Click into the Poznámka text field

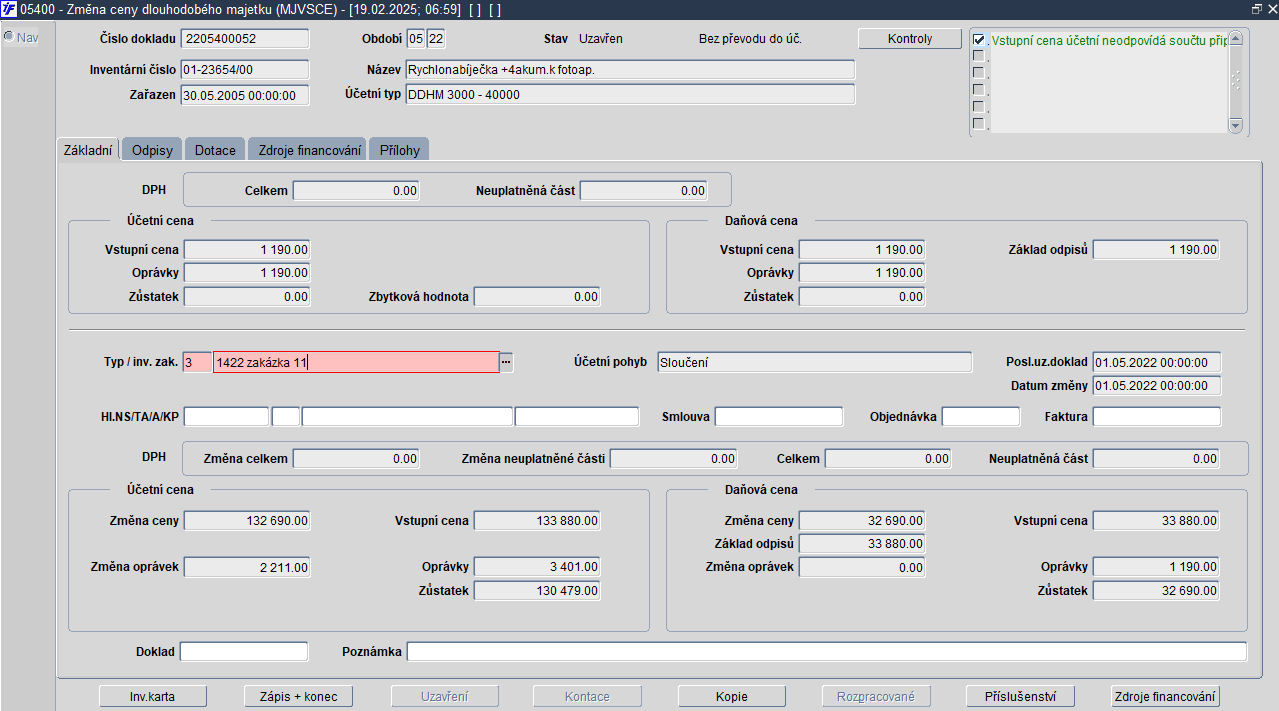(827, 652)
